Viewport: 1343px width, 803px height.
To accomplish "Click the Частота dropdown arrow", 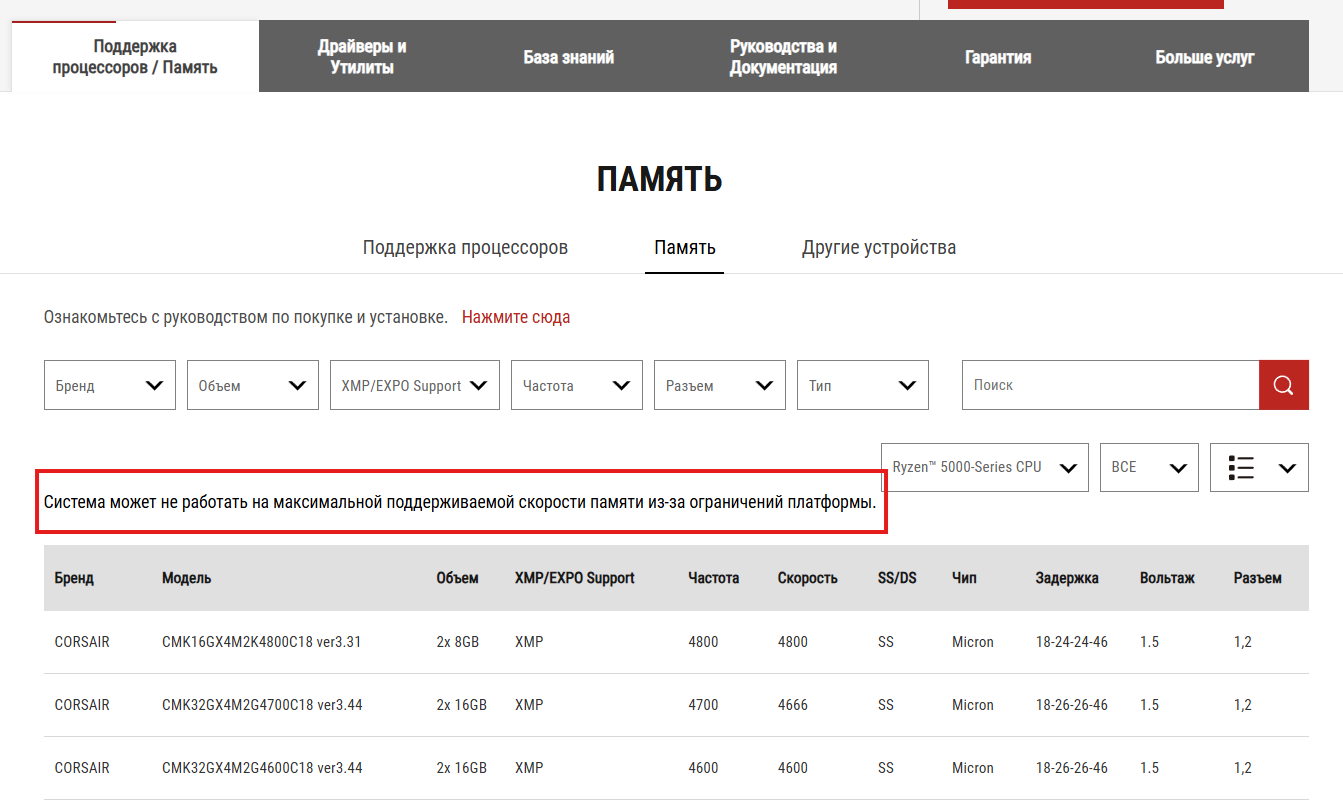I will click(620, 385).
